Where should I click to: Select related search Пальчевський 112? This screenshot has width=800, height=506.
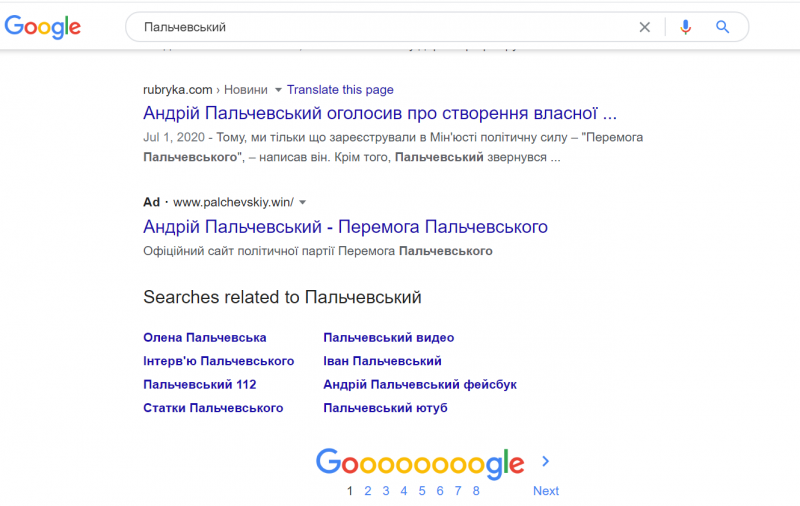pos(200,385)
